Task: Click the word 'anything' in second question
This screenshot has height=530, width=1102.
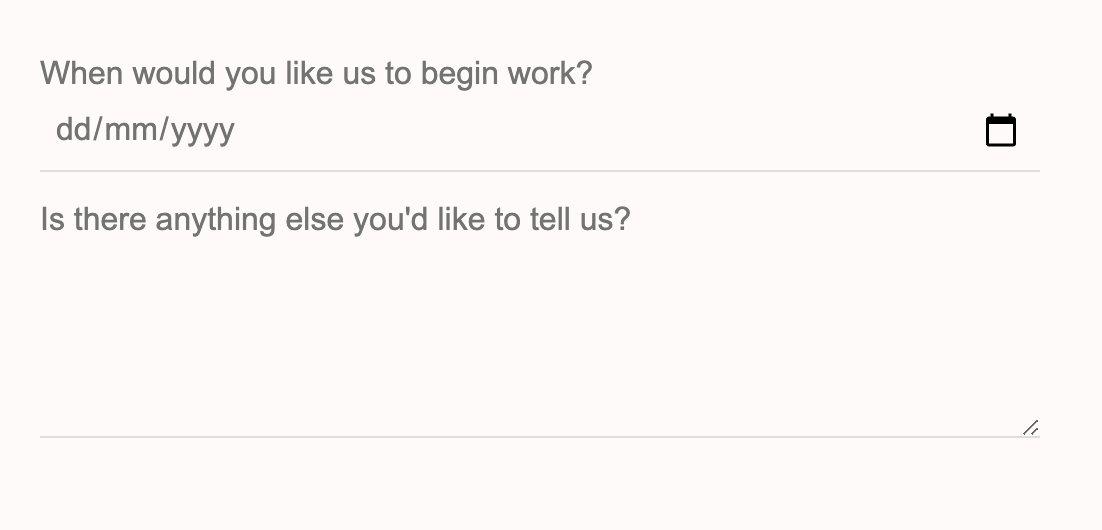Action: (x=215, y=221)
